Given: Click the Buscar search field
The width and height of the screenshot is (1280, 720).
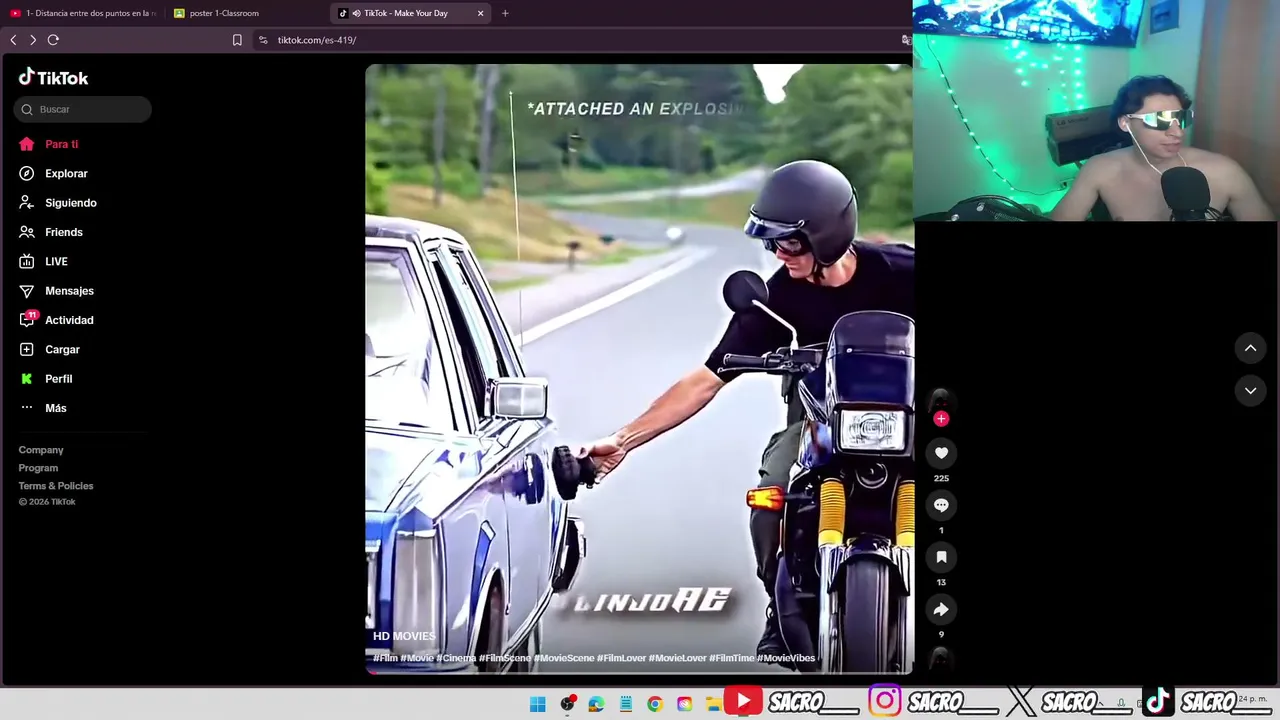Looking at the screenshot, I should [x=83, y=109].
